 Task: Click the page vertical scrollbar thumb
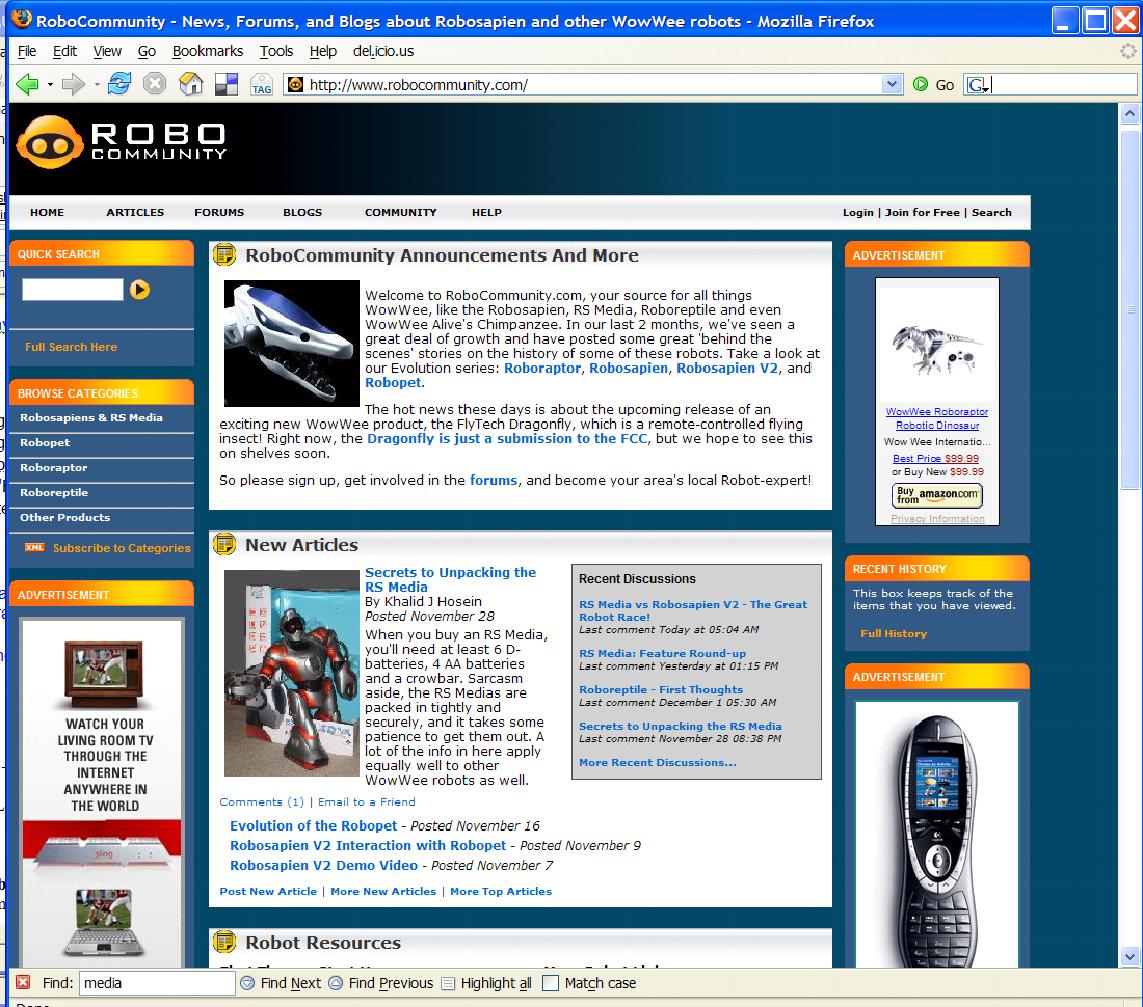click(1129, 308)
